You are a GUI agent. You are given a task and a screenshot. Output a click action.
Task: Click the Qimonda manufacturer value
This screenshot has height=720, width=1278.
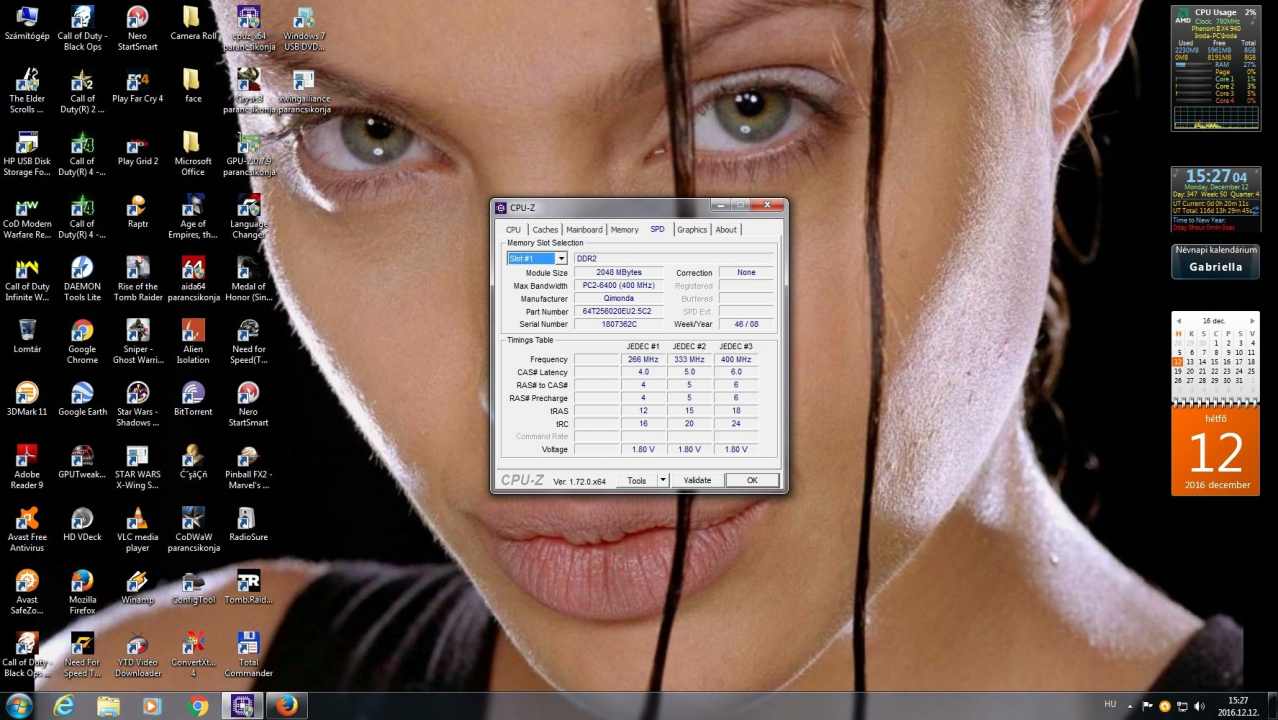point(617,299)
